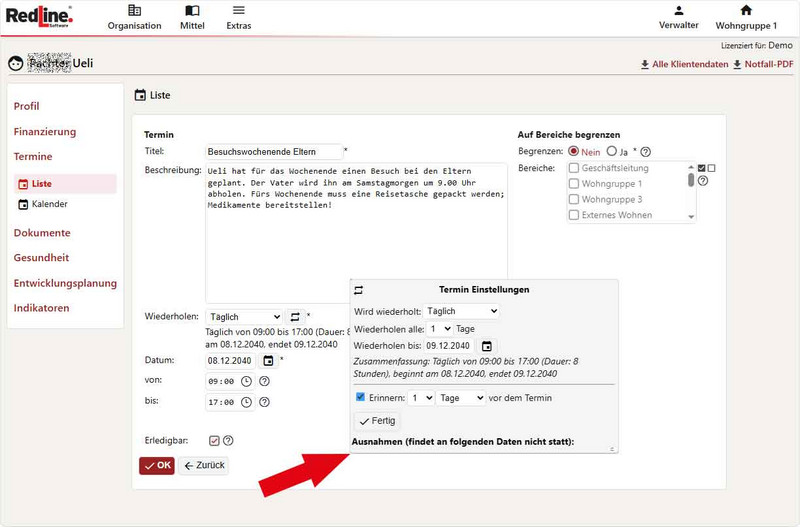800x527 pixels.
Task: Uncheck the Erinnern checkbox
Action: (x=361, y=398)
